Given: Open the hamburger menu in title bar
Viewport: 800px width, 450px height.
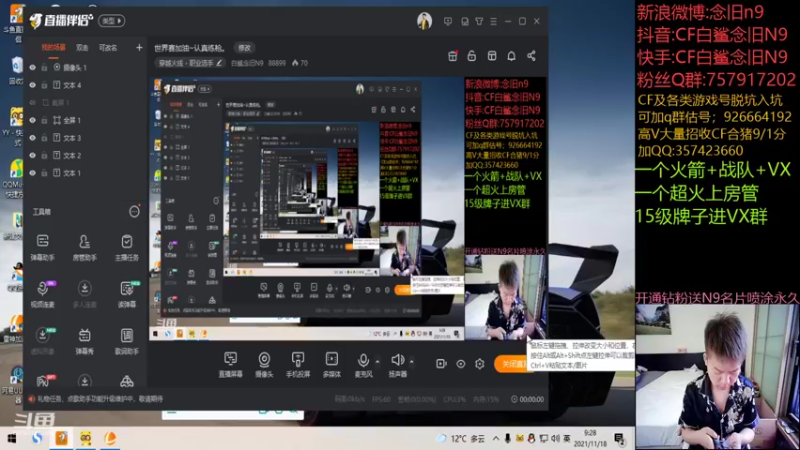Looking at the screenshot, I should (x=493, y=21).
